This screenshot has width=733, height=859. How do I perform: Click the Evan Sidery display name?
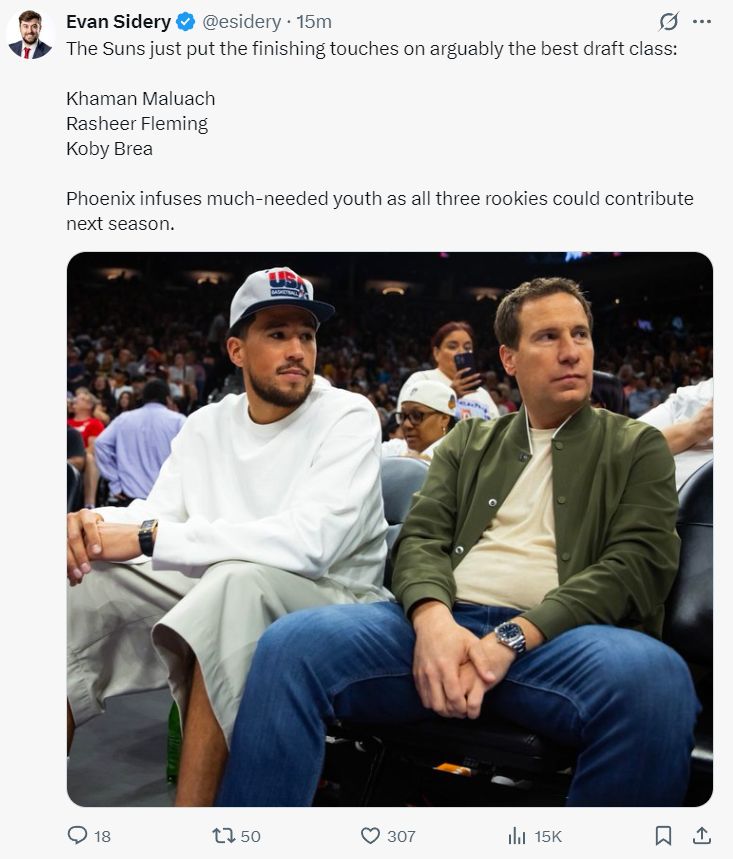click(x=118, y=21)
